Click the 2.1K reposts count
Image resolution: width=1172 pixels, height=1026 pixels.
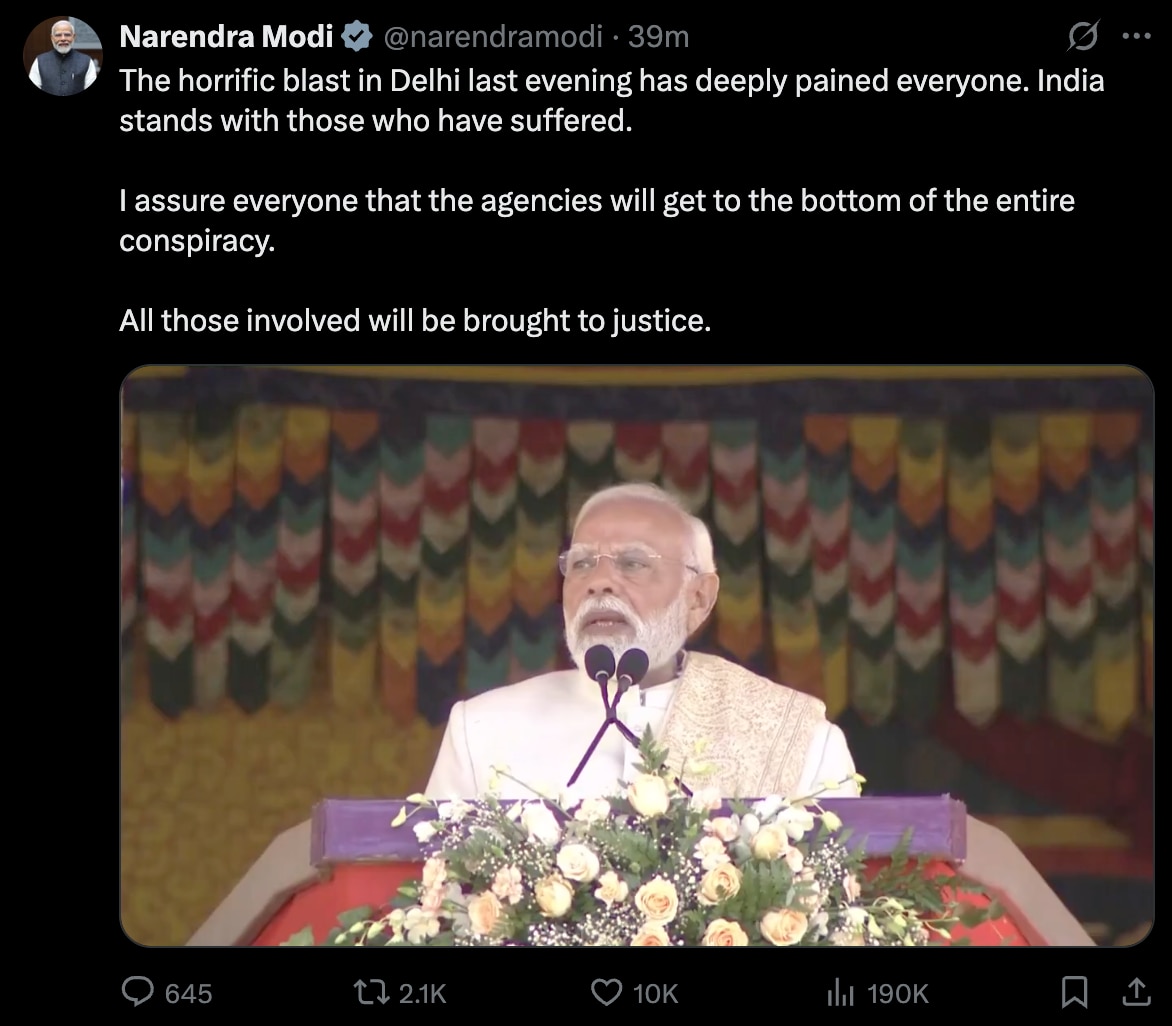coord(425,993)
